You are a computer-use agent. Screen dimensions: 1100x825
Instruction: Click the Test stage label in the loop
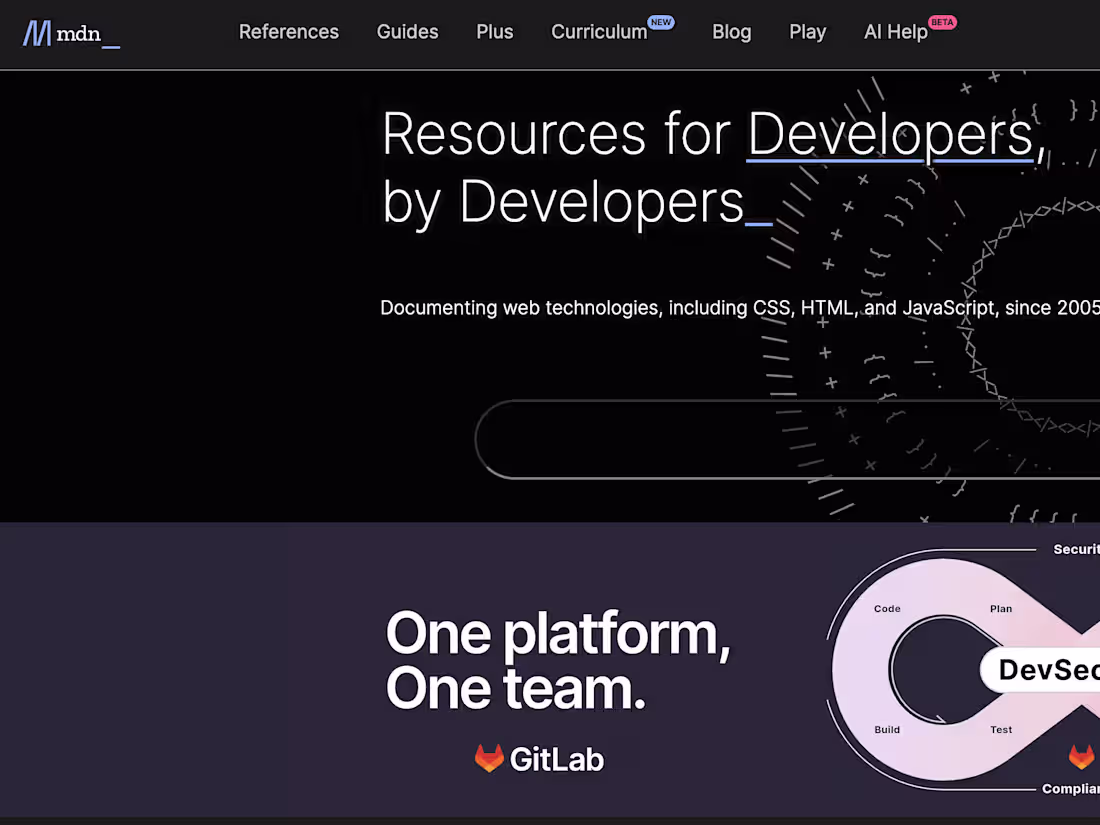(1001, 729)
